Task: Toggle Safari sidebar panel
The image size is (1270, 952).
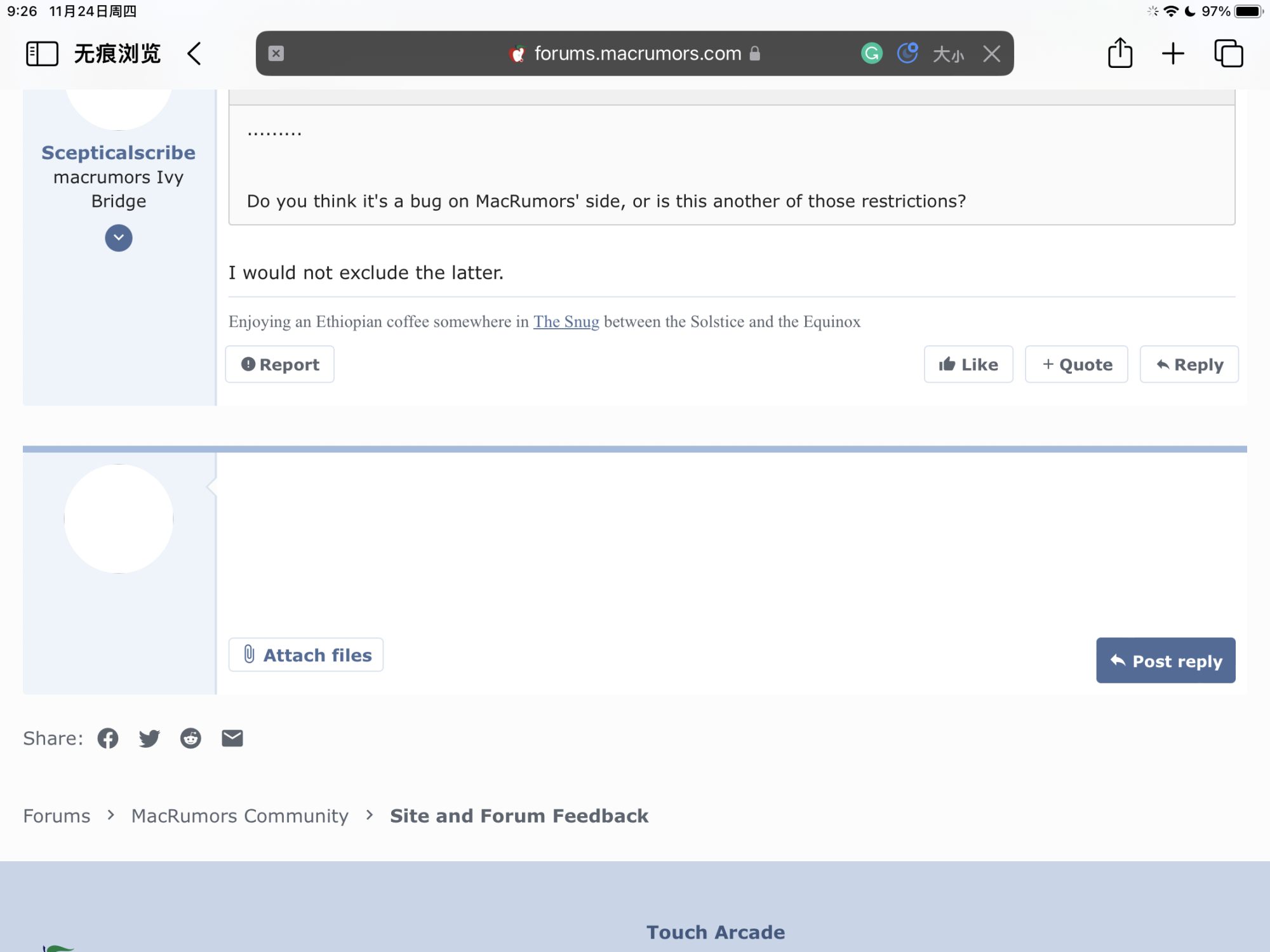Action: [x=42, y=53]
